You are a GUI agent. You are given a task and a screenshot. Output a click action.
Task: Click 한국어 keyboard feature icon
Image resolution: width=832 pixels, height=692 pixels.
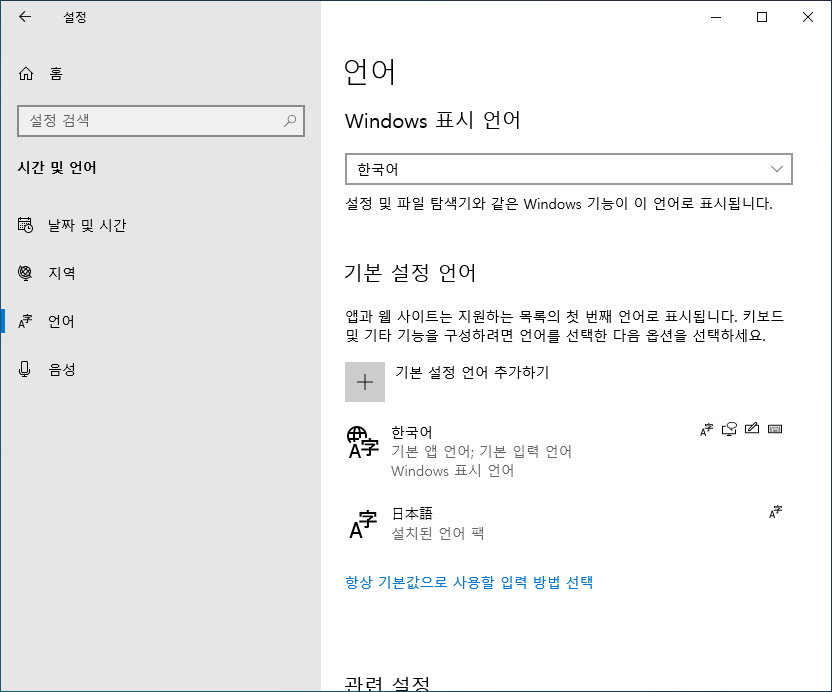coord(775,429)
